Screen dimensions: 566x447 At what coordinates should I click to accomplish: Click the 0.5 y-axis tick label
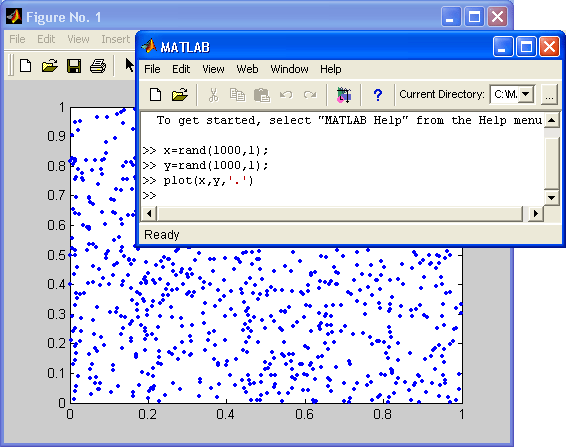(56, 255)
